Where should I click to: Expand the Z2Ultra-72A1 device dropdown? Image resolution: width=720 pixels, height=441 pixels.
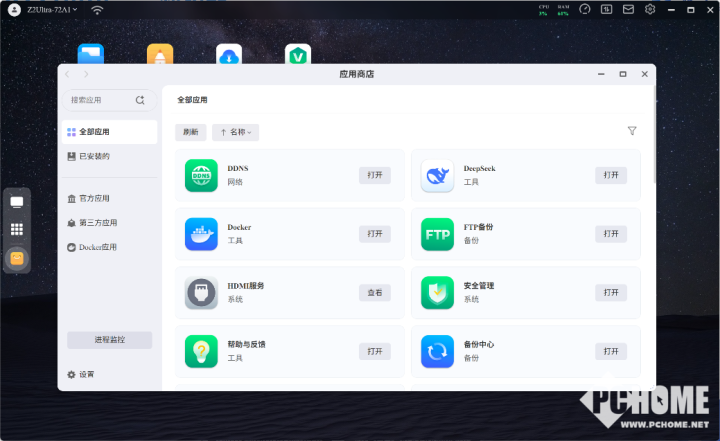pyautogui.click(x=53, y=9)
